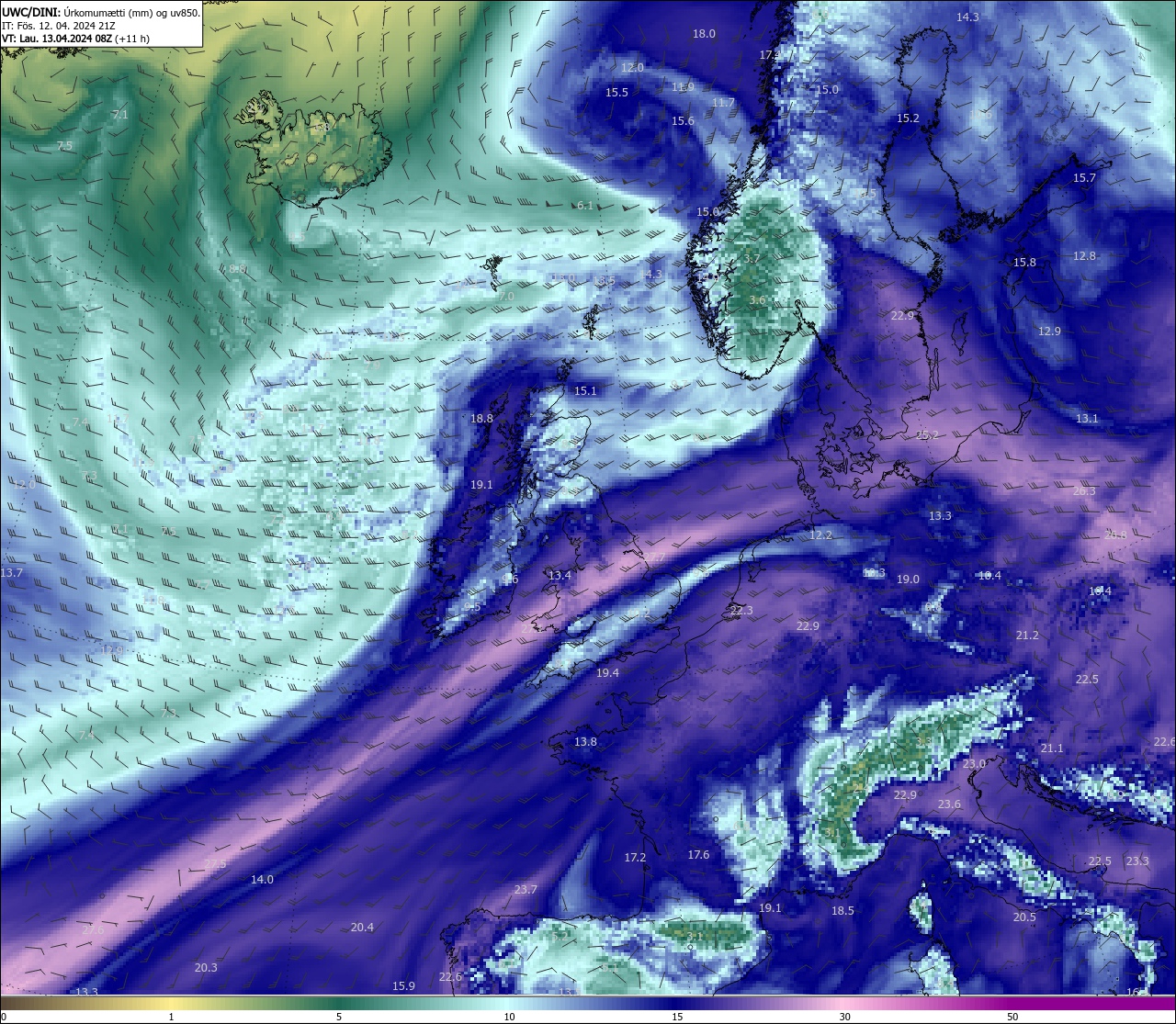Click the 27.5 value label

point(215,864)
